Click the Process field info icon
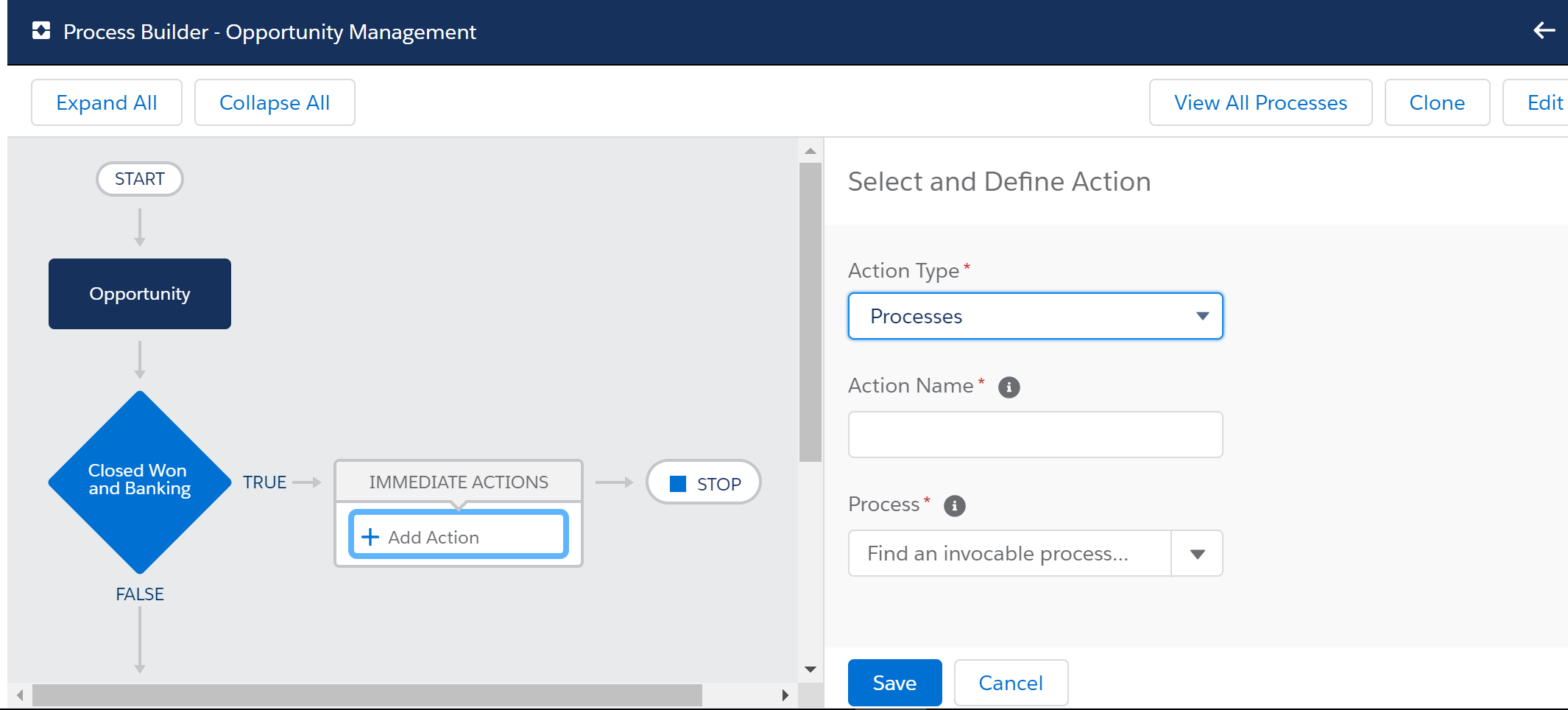Image resolution: width=1568 pixels, height=710 pixels. pos(954,506)
